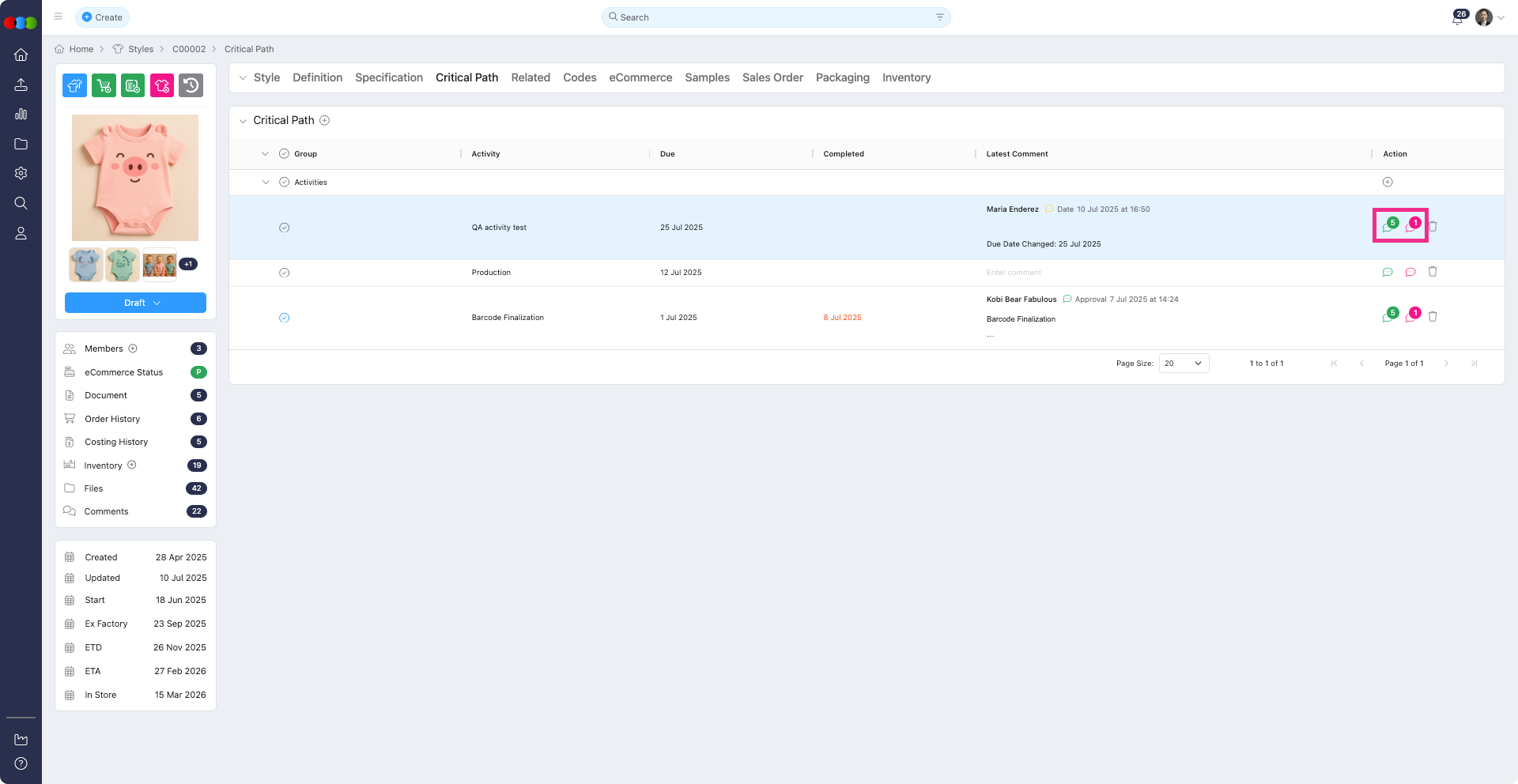
Task: Go to Styles in breadcrumb
Action: 141,49
